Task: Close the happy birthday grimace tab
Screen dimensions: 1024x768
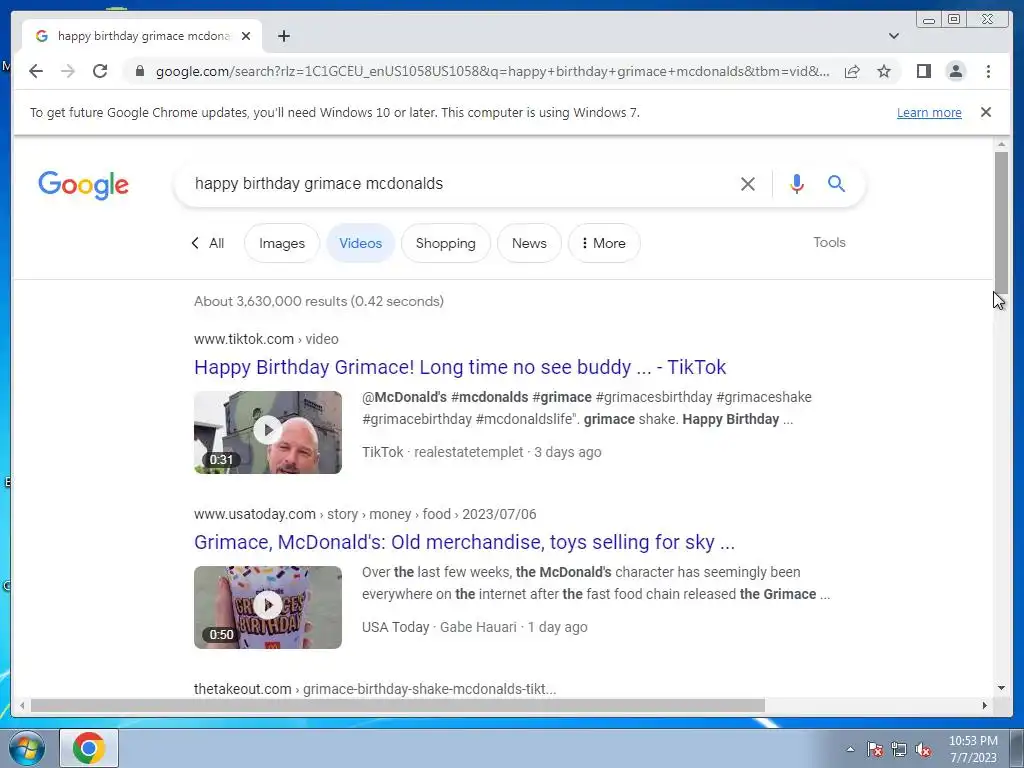Action: coord(246,36)
